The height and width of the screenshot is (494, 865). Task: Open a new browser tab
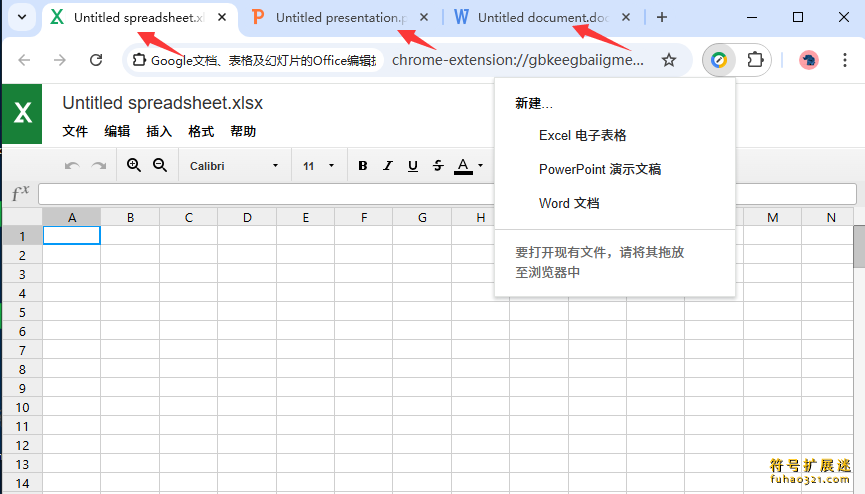pos(662,18)
